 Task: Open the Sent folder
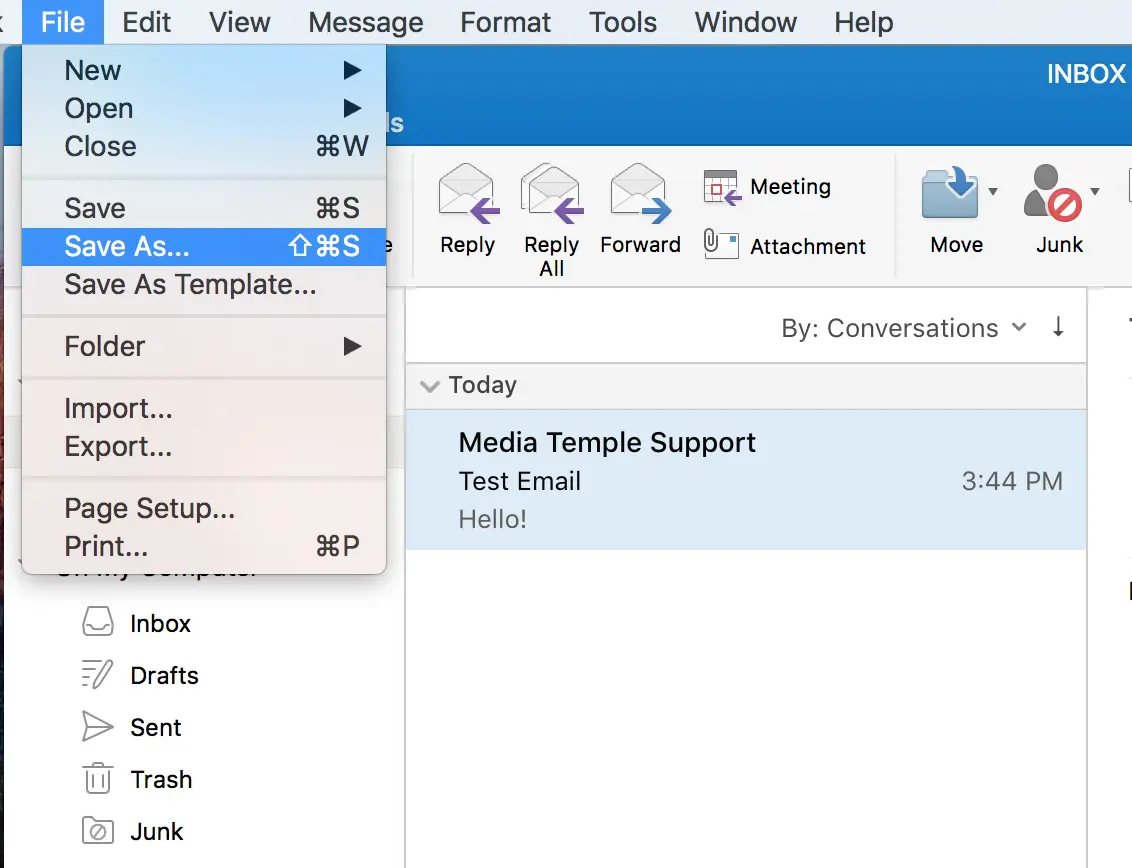(x=155, y=727)
